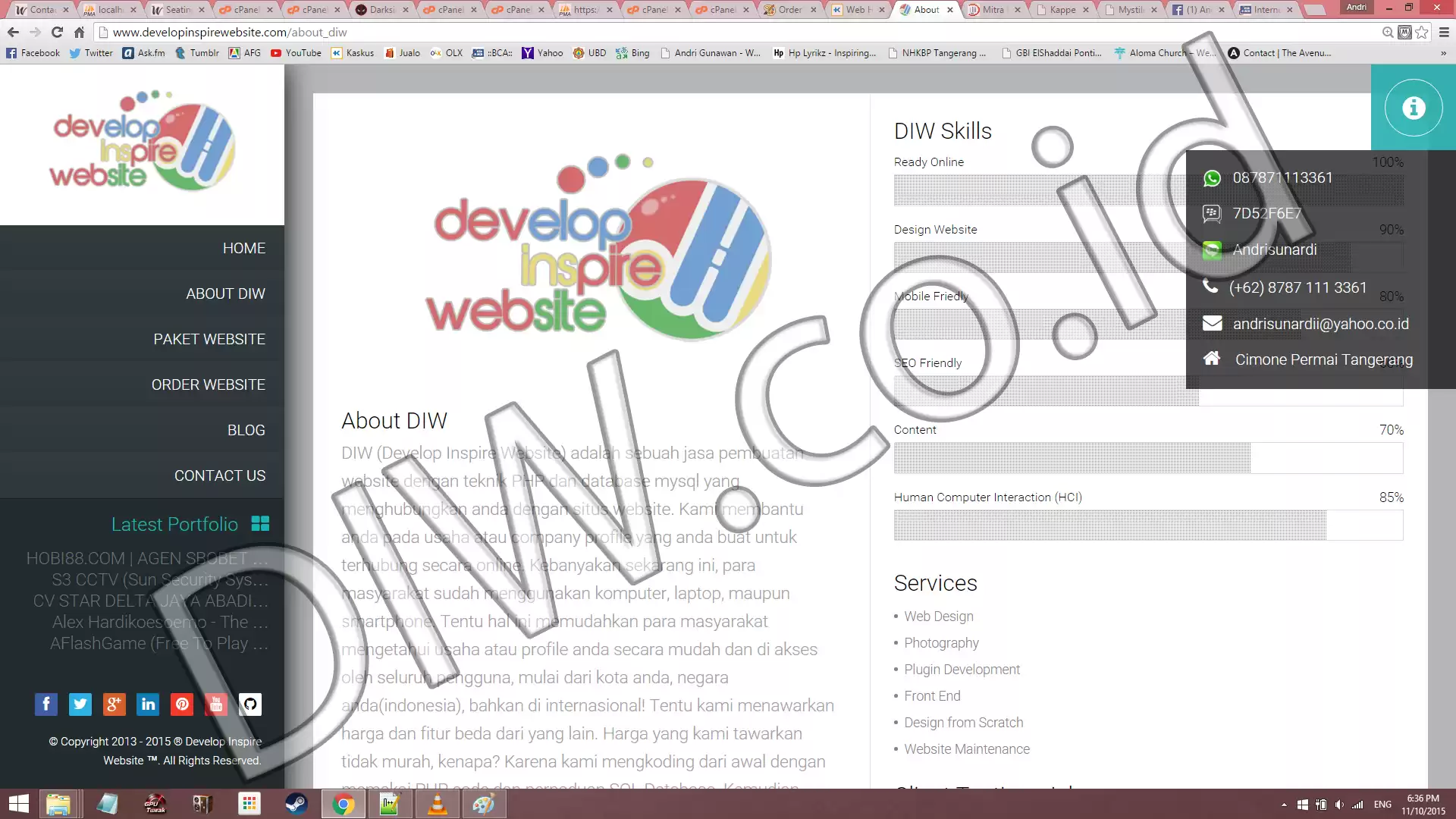
Task: Switch to the Order browser tab
Action: (x=789, y=10)
